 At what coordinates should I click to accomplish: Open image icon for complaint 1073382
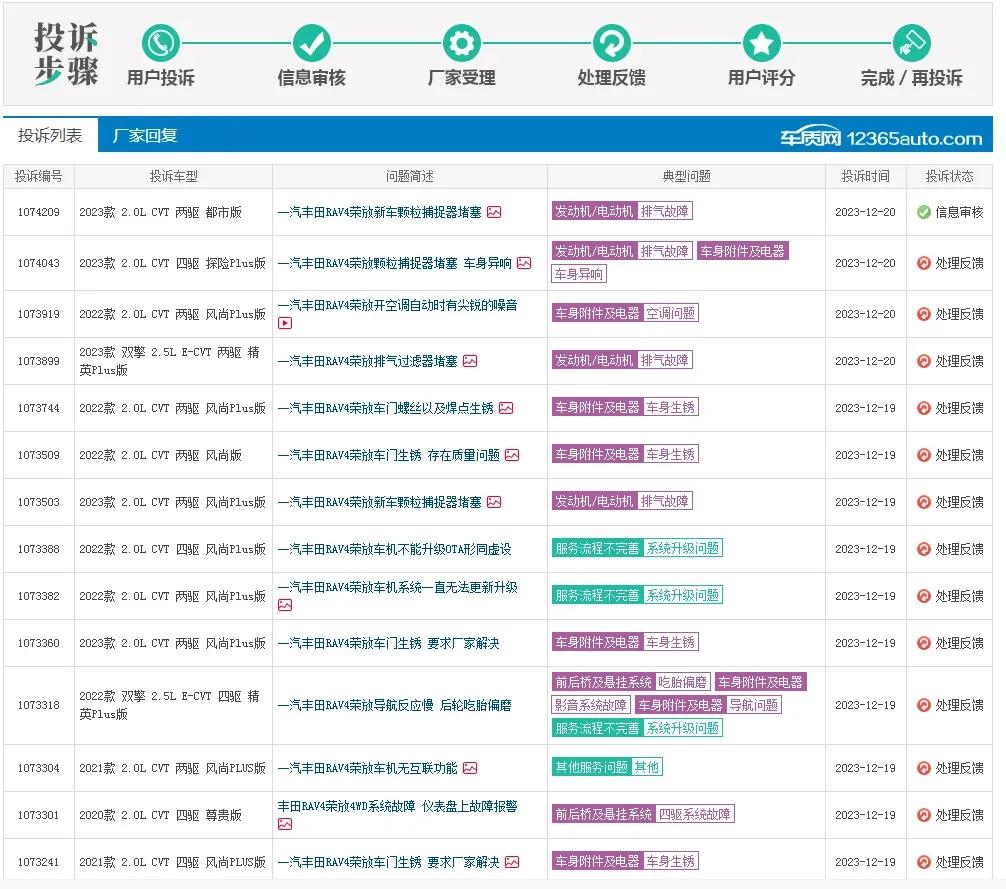tap(285, 605)
